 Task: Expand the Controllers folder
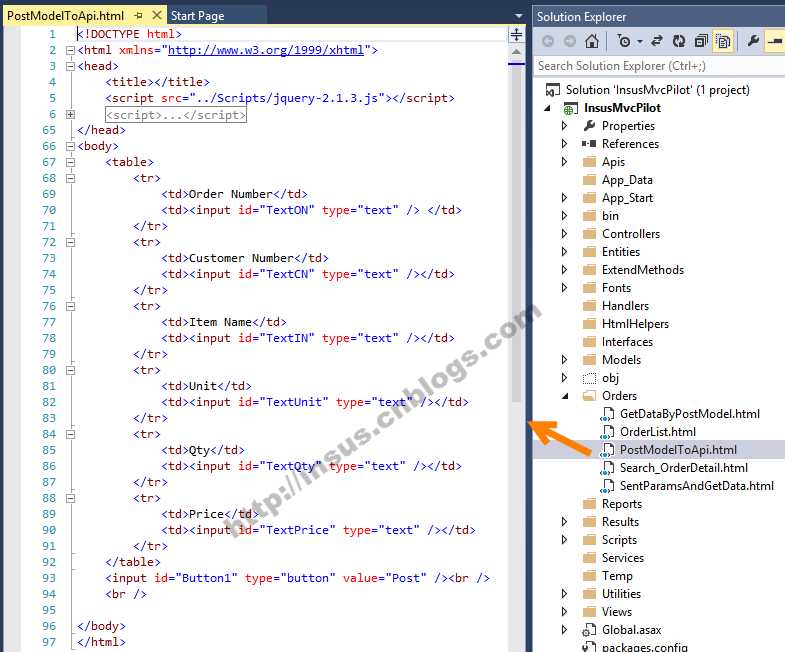(565, 234)
